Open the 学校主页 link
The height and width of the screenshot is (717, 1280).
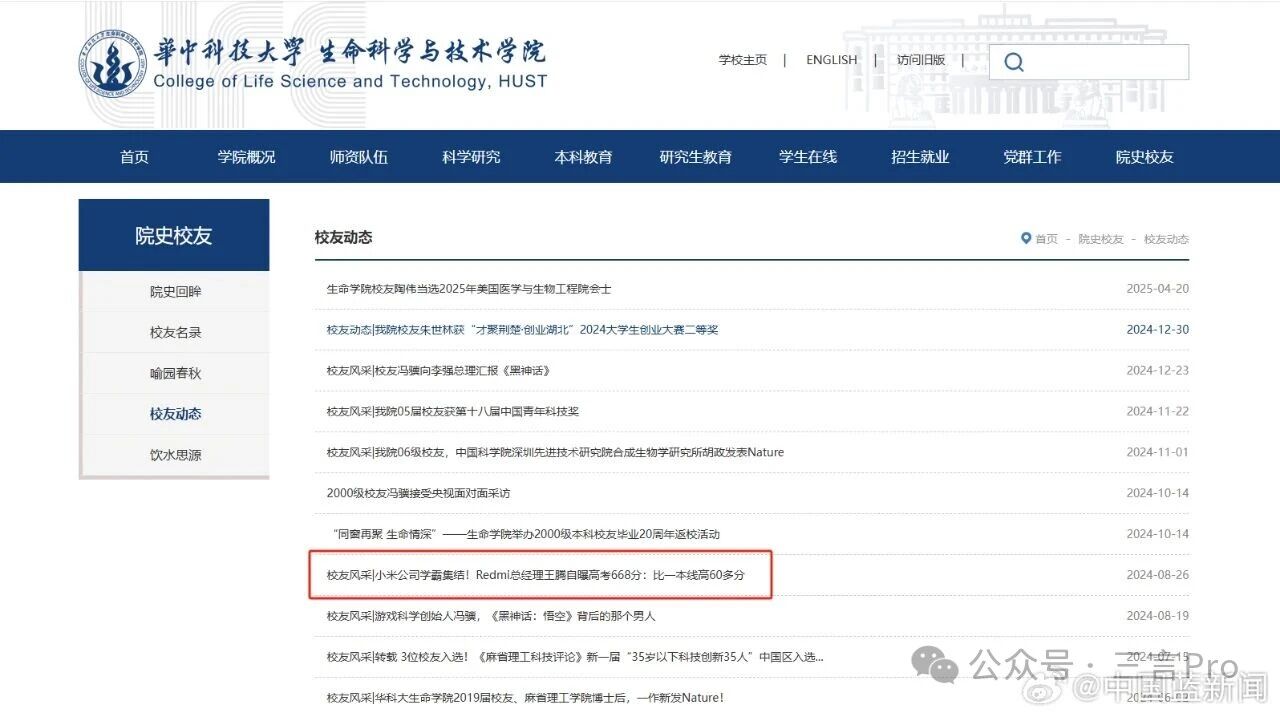coord(742,60)
